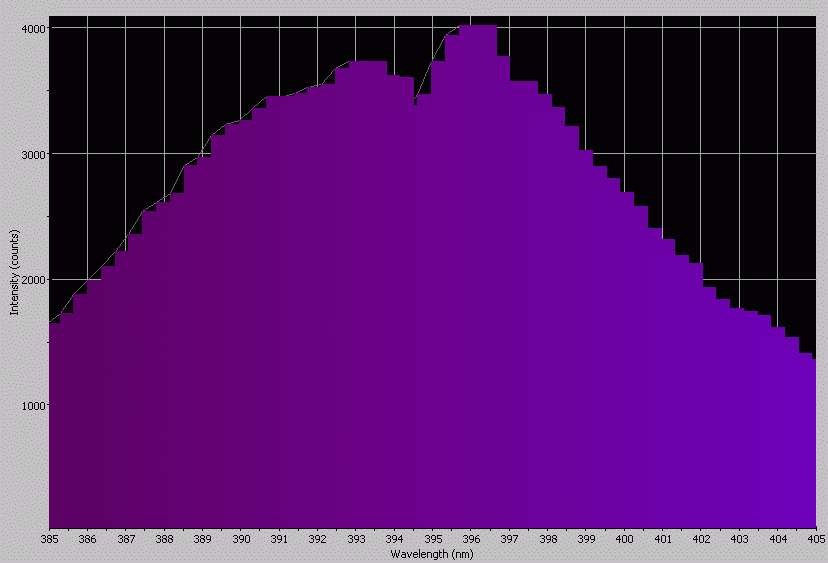
Task: Click the 400 wavelength axis label
Action: pyautogui.click(x=625, y=539)
